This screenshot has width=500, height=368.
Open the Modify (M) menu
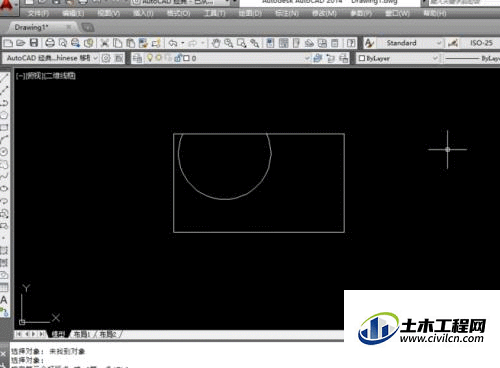point(325,14)
